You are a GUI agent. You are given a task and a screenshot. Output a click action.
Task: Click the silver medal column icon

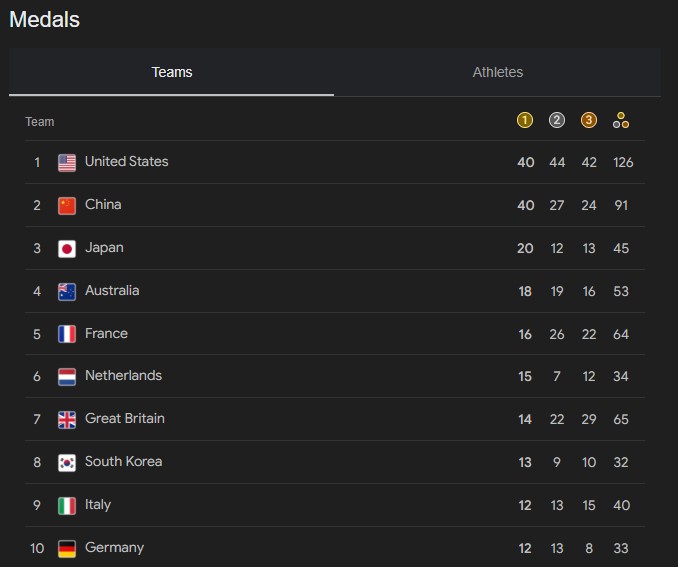tap(556, 120)
